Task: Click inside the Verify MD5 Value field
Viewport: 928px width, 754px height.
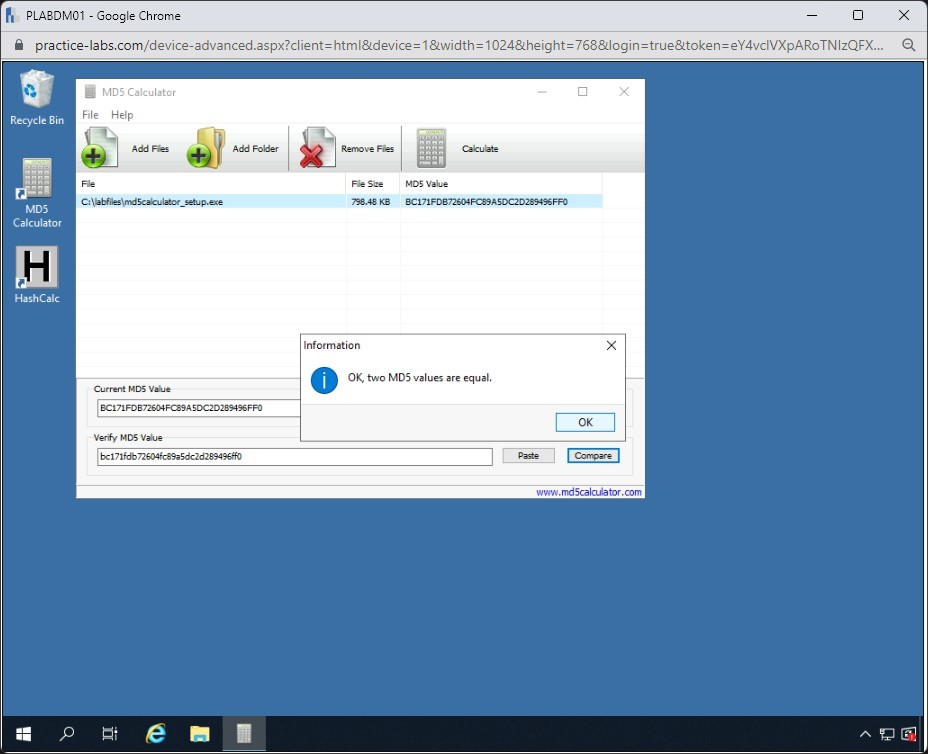Action: point(295,457)
